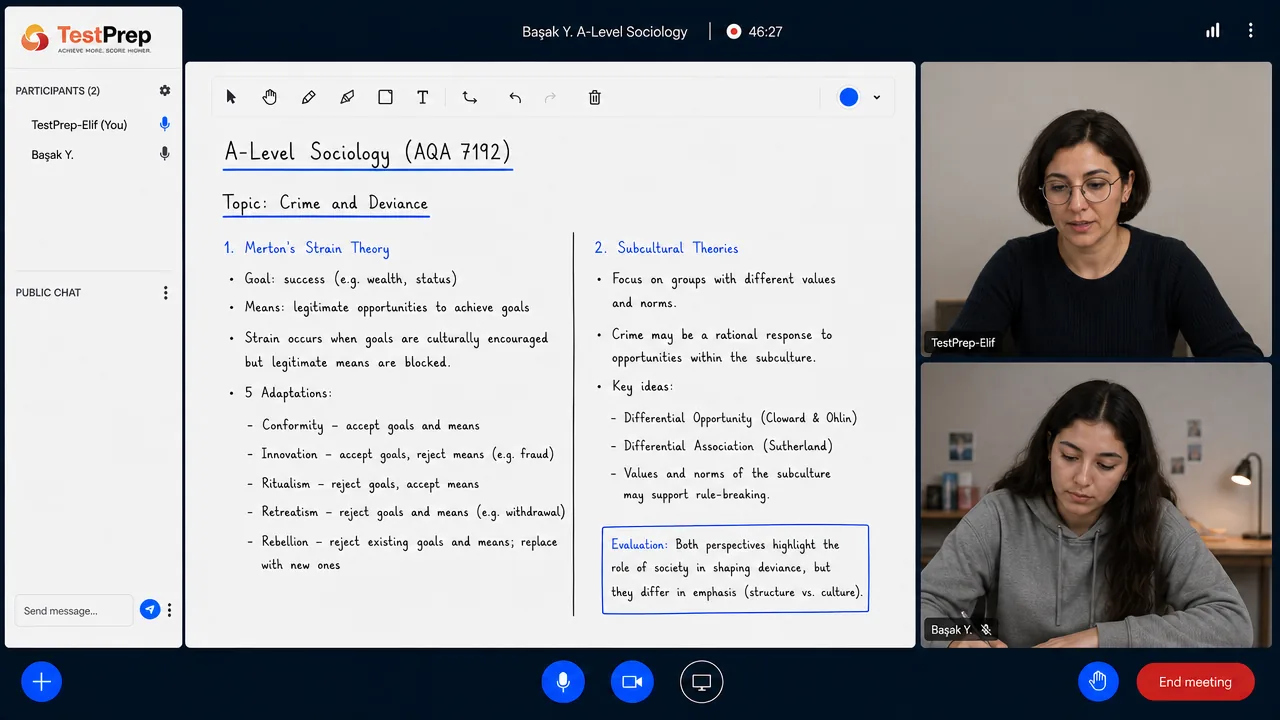End the meeting
Image resolution: width=1280 pixels, height=720 pixels.
pyautogui.click(x=1195, y=682)
